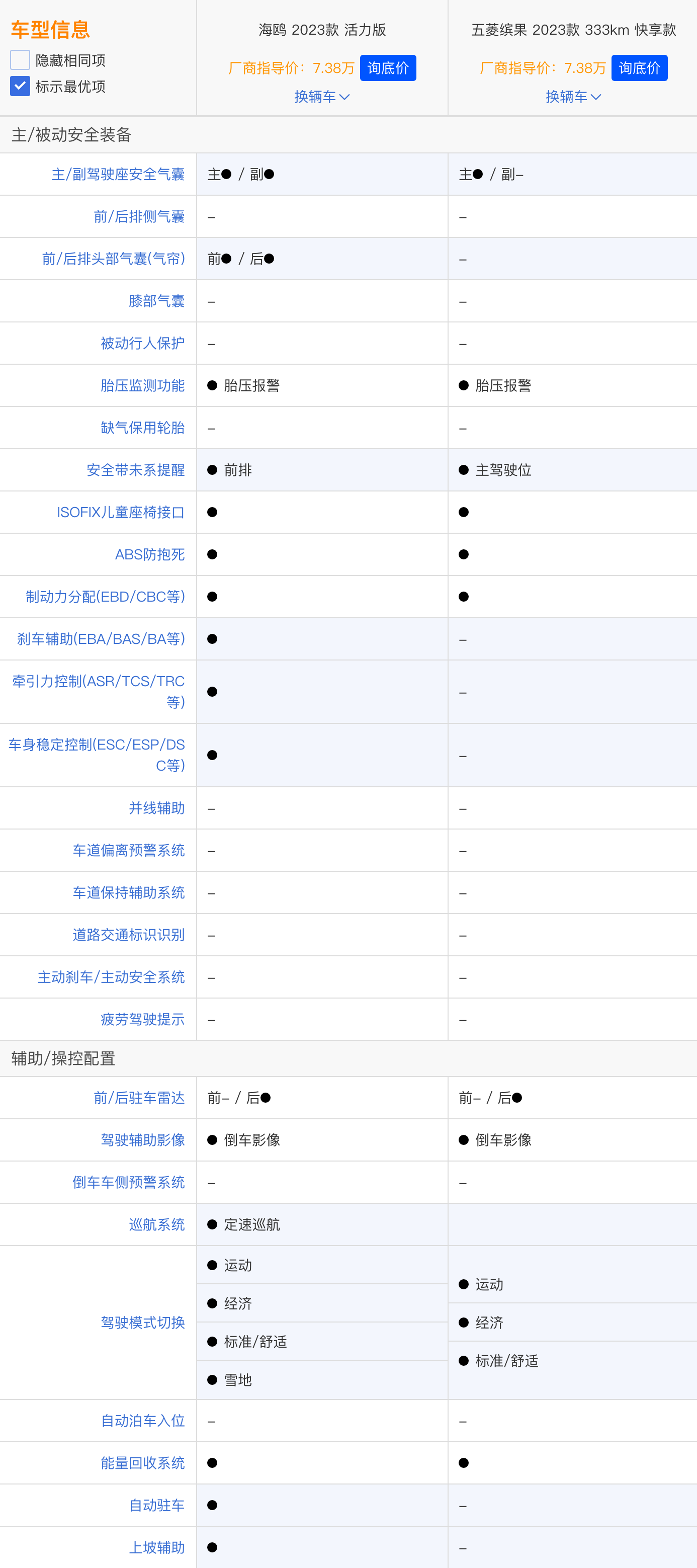
Task: Click 询底价 button for 海鸥 活力版
Action: point(388,67)
